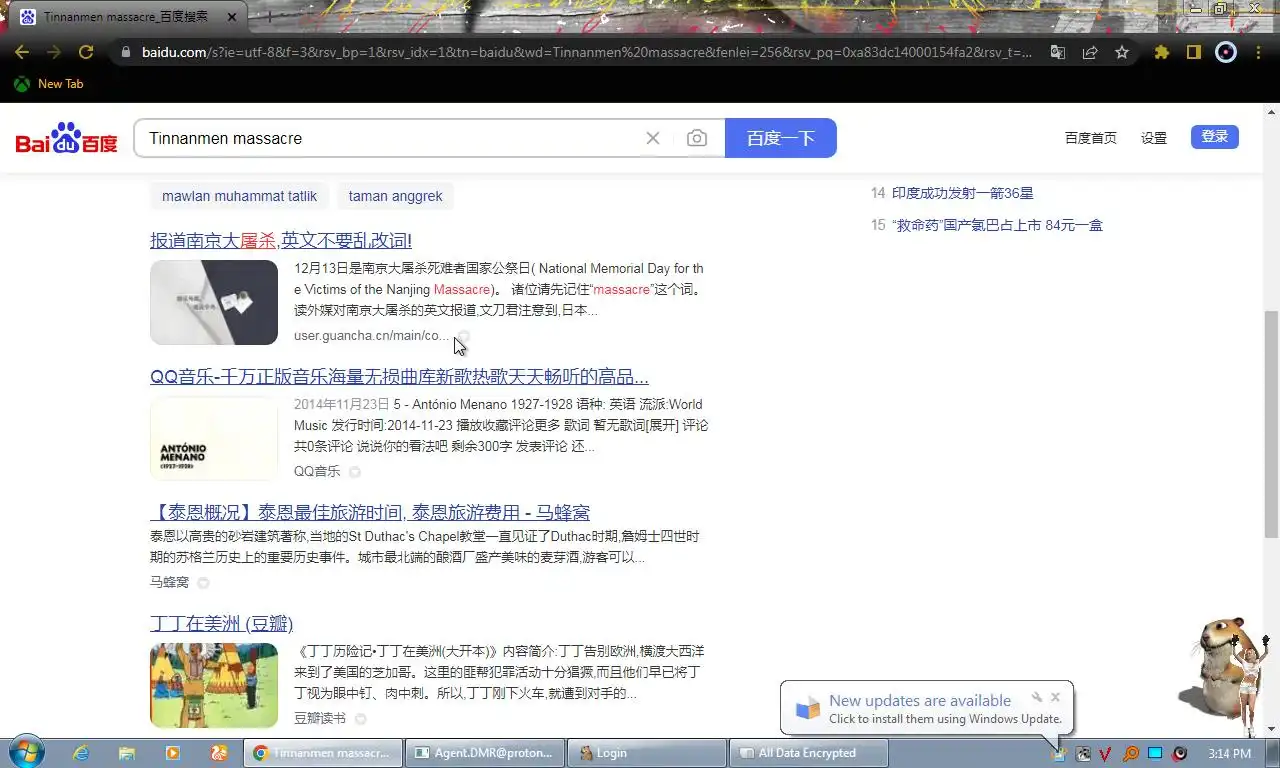Open image search camera icon

697,138
